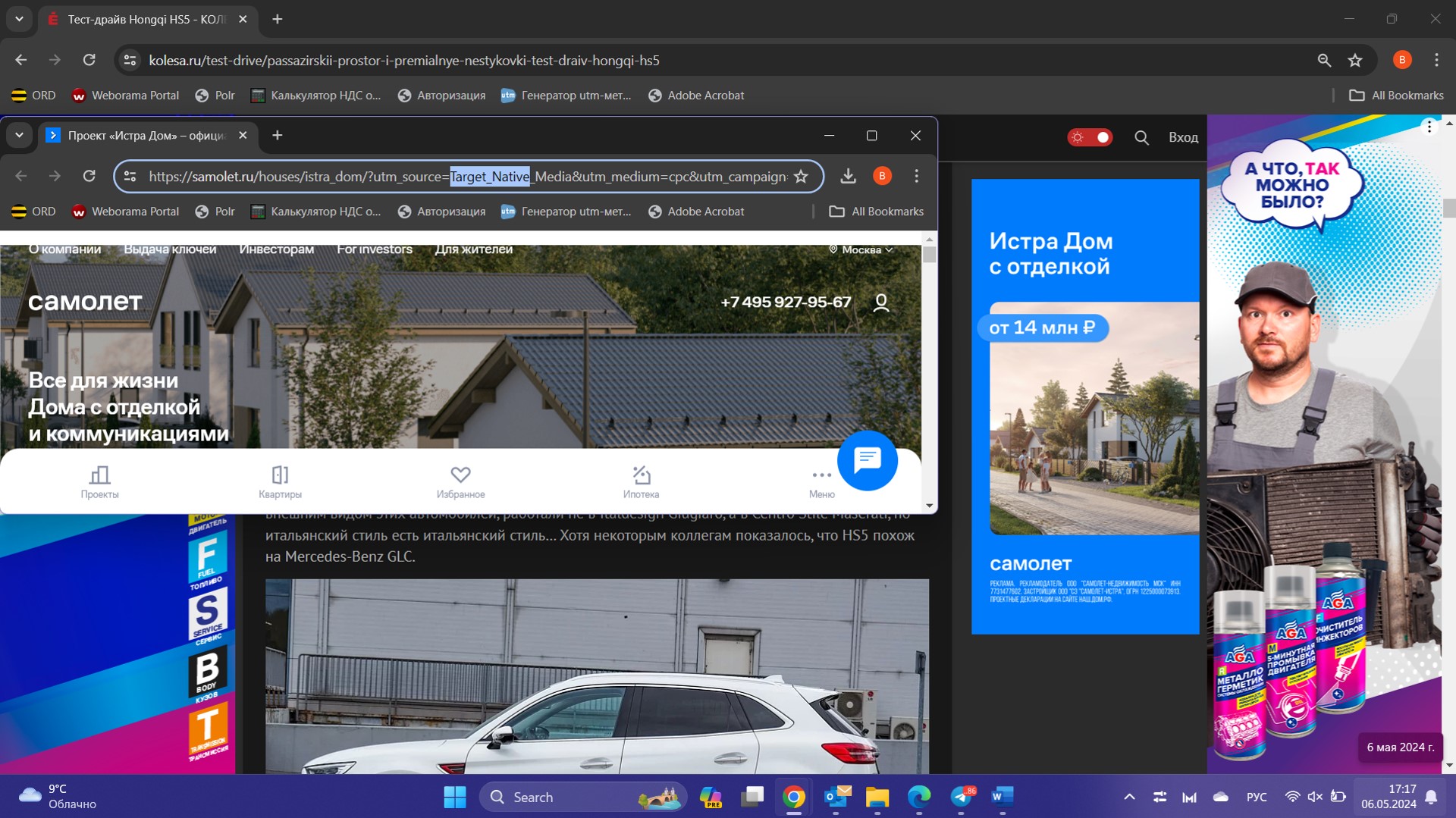Click the Вход login link on kolesa.ru

tap(1183, 137)
